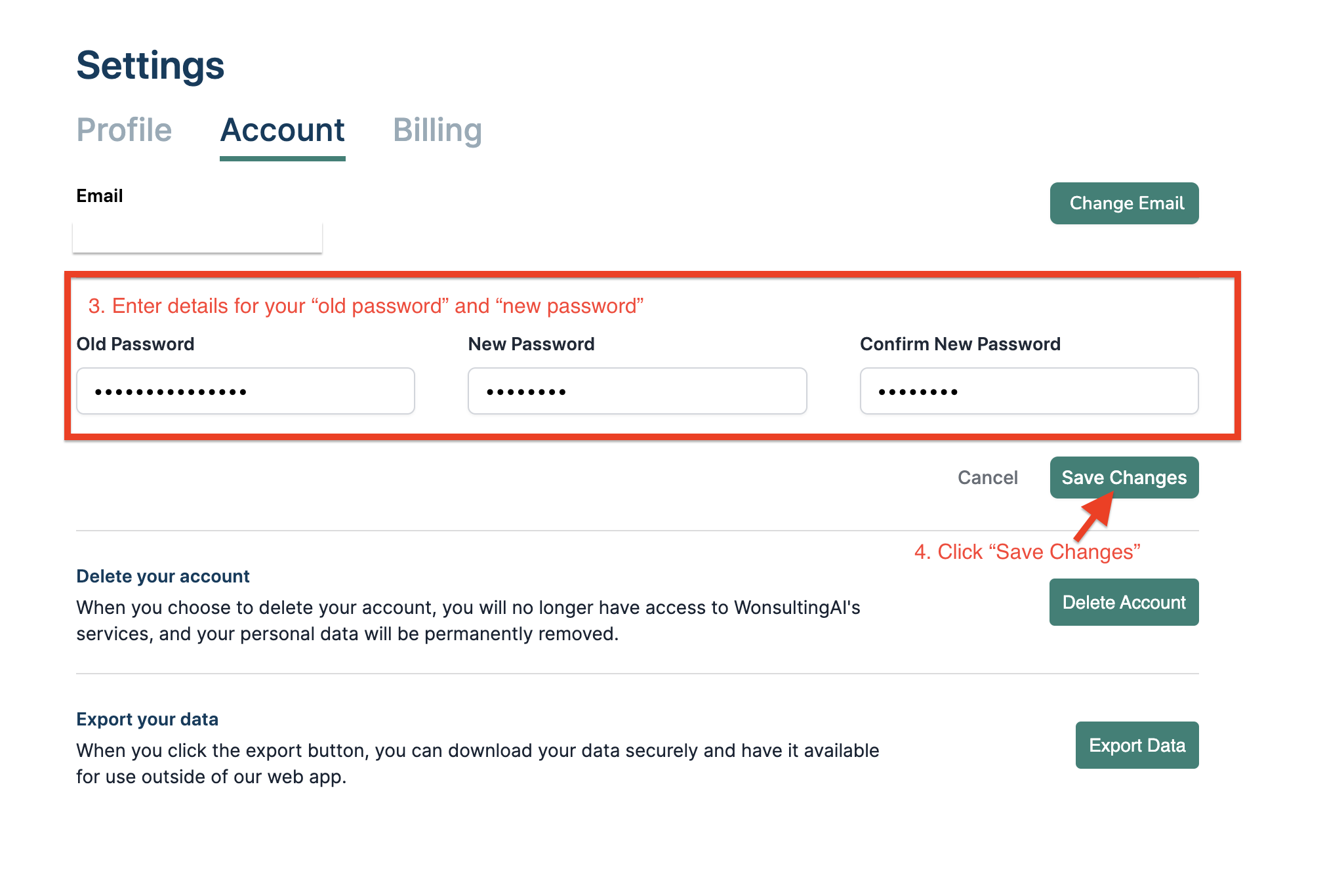Focus the Old Password field
1325x896 pixels.
(245, 391)
